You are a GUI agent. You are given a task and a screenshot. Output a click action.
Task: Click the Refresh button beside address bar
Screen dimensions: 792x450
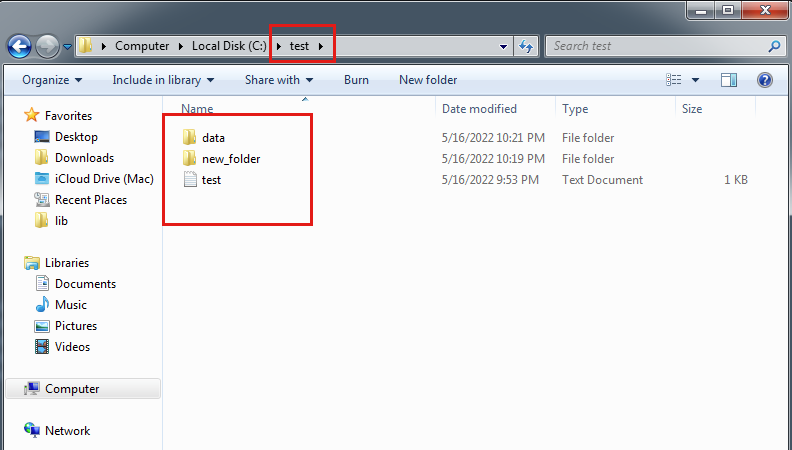526,46
